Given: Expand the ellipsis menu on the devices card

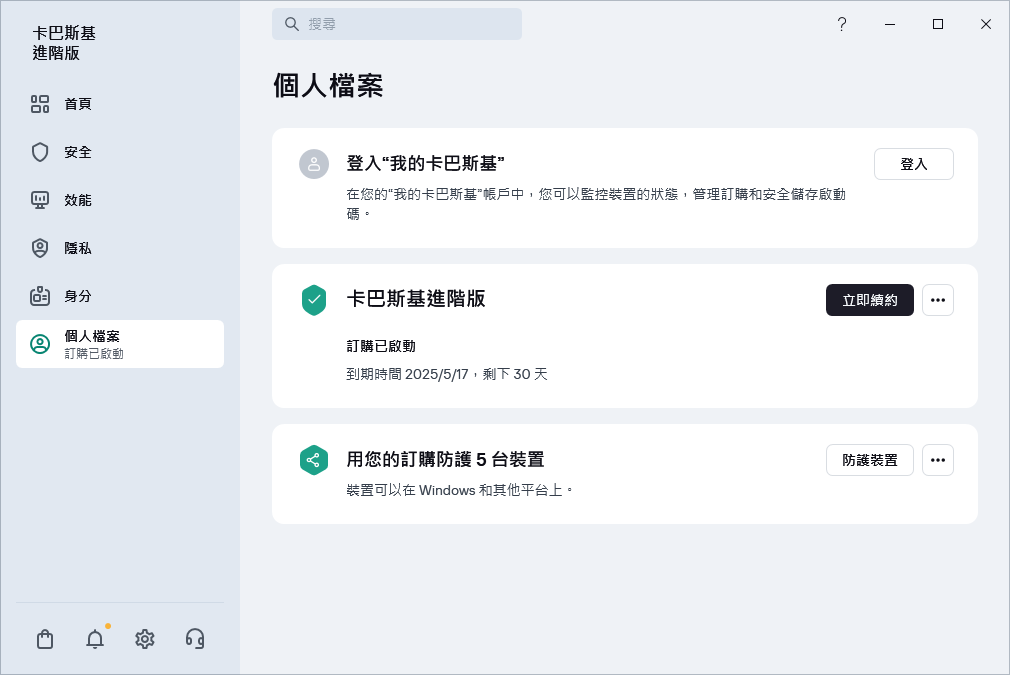Looking at the screenshot, I should click(938, 460).
